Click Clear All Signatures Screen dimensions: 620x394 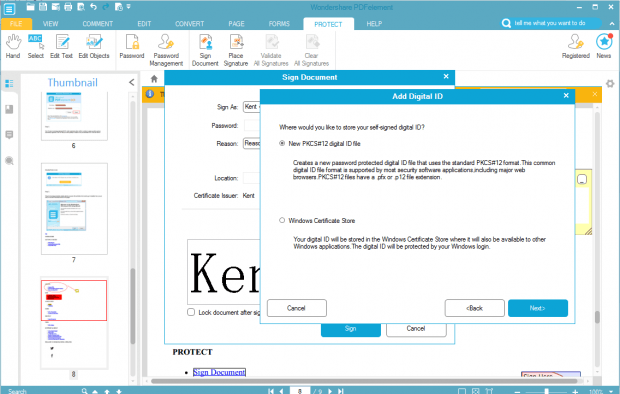[x=312, y=50]
